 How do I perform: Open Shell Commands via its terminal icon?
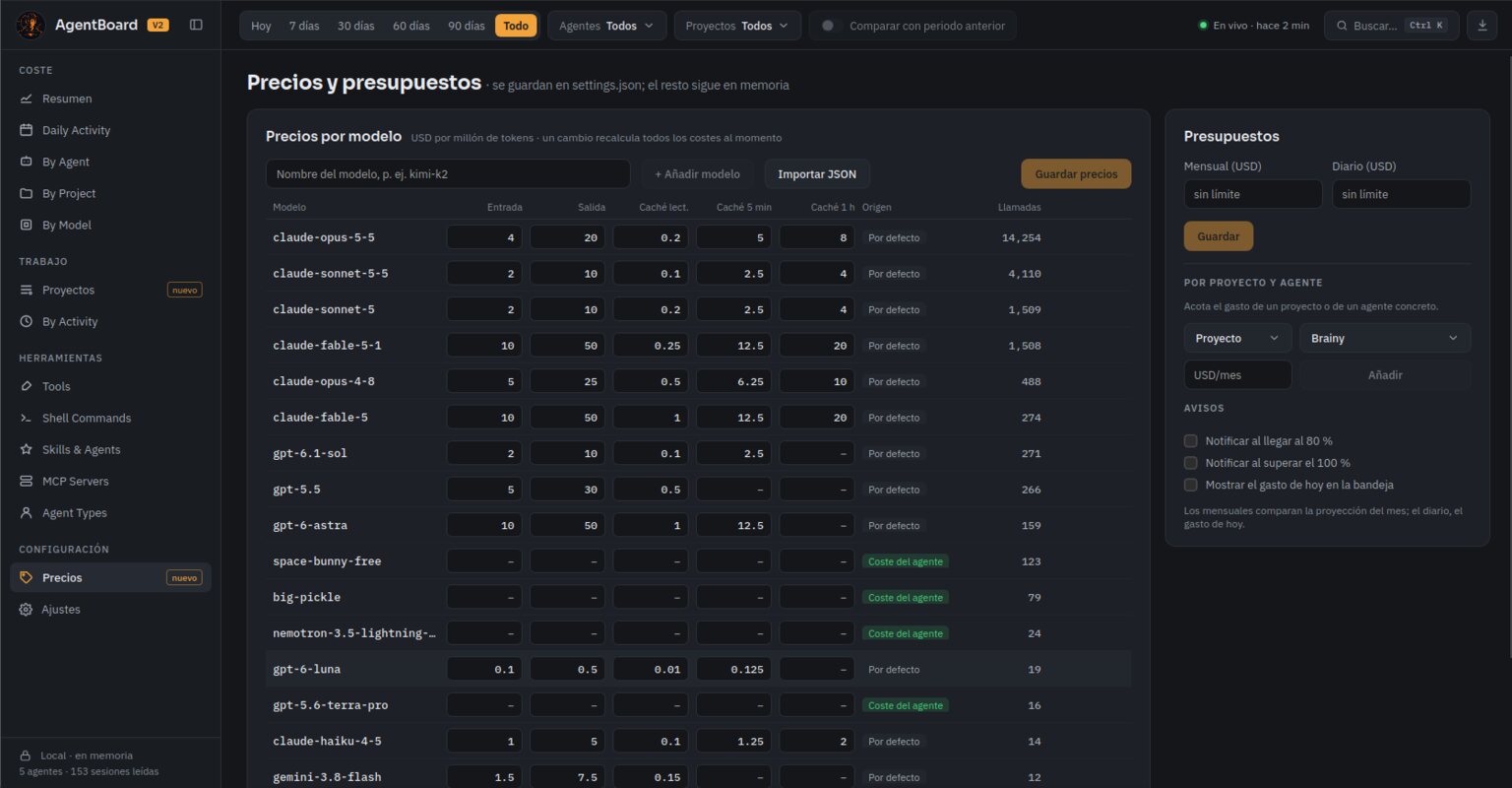(x=26, y=418)
